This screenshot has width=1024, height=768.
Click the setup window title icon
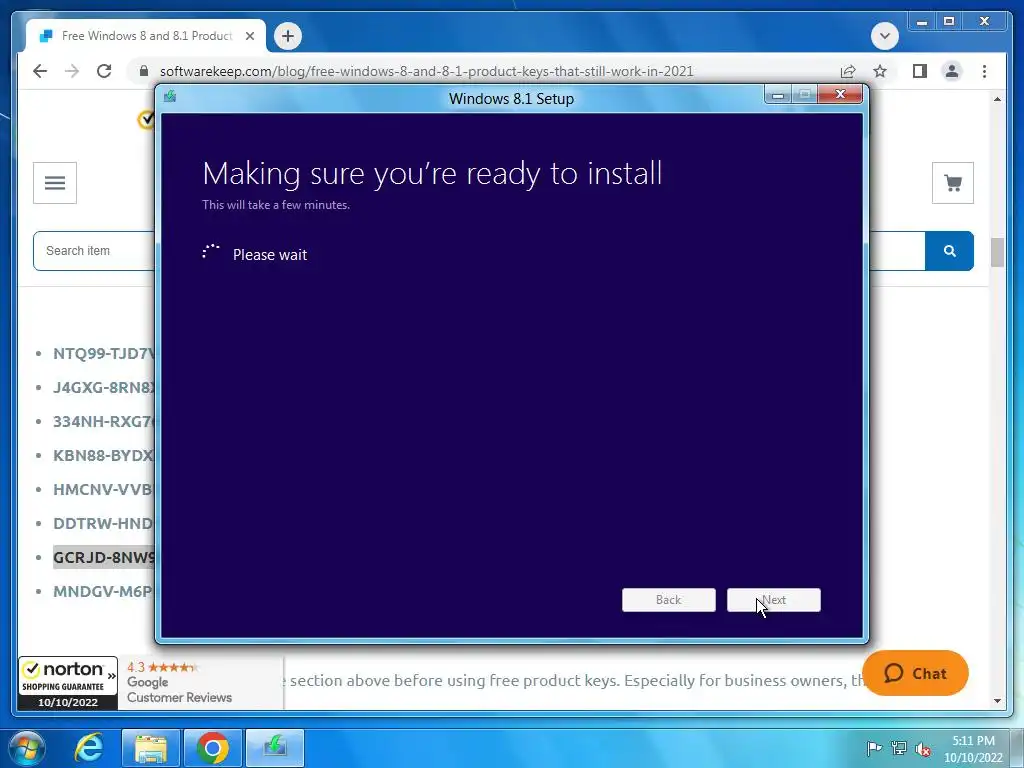tap(170, 97)
